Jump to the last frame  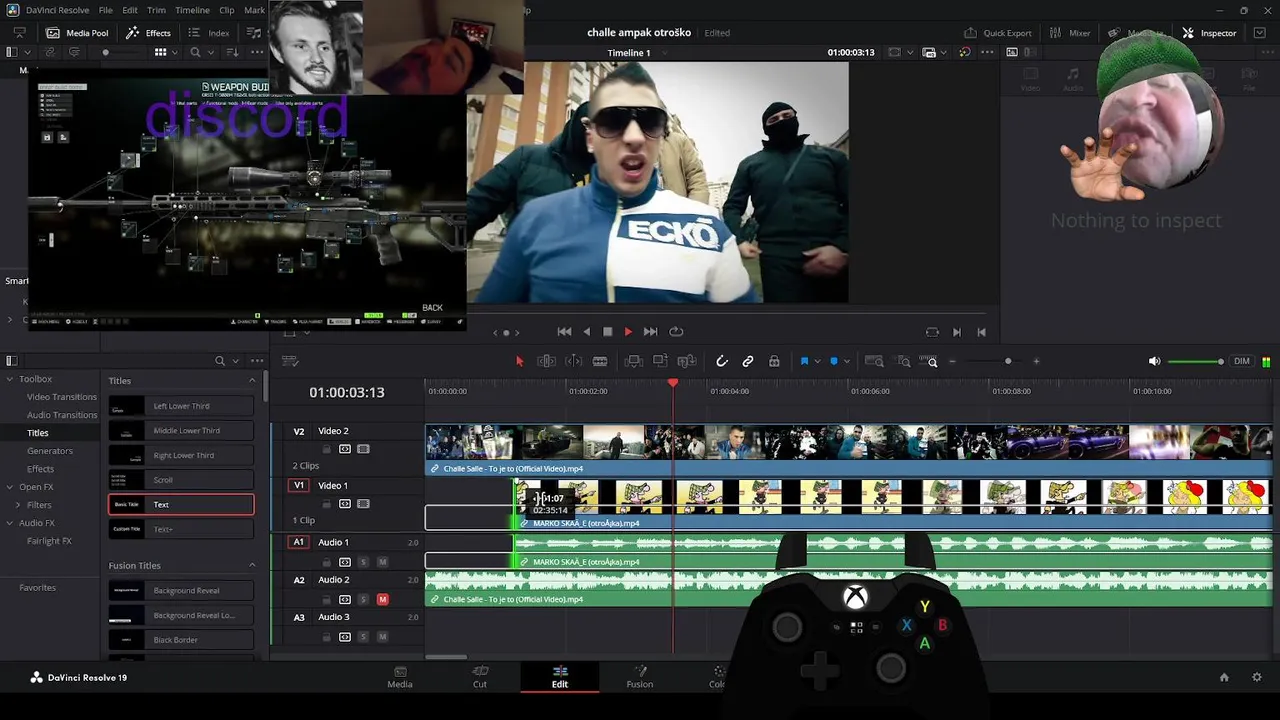pos(651,332)
